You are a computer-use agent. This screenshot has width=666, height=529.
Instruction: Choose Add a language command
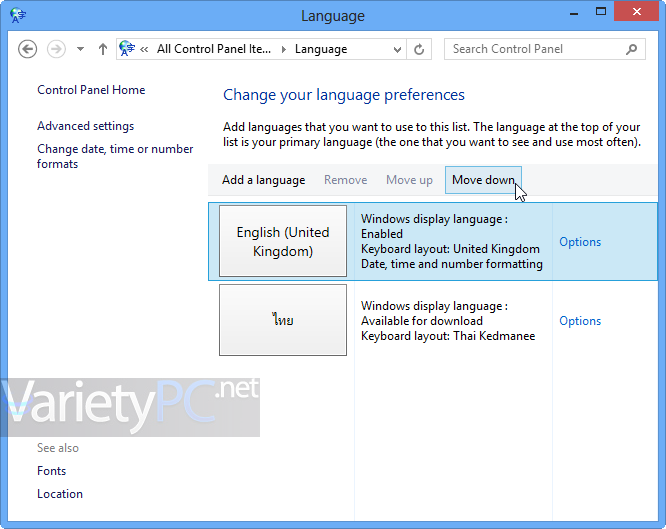click(263, 180)
